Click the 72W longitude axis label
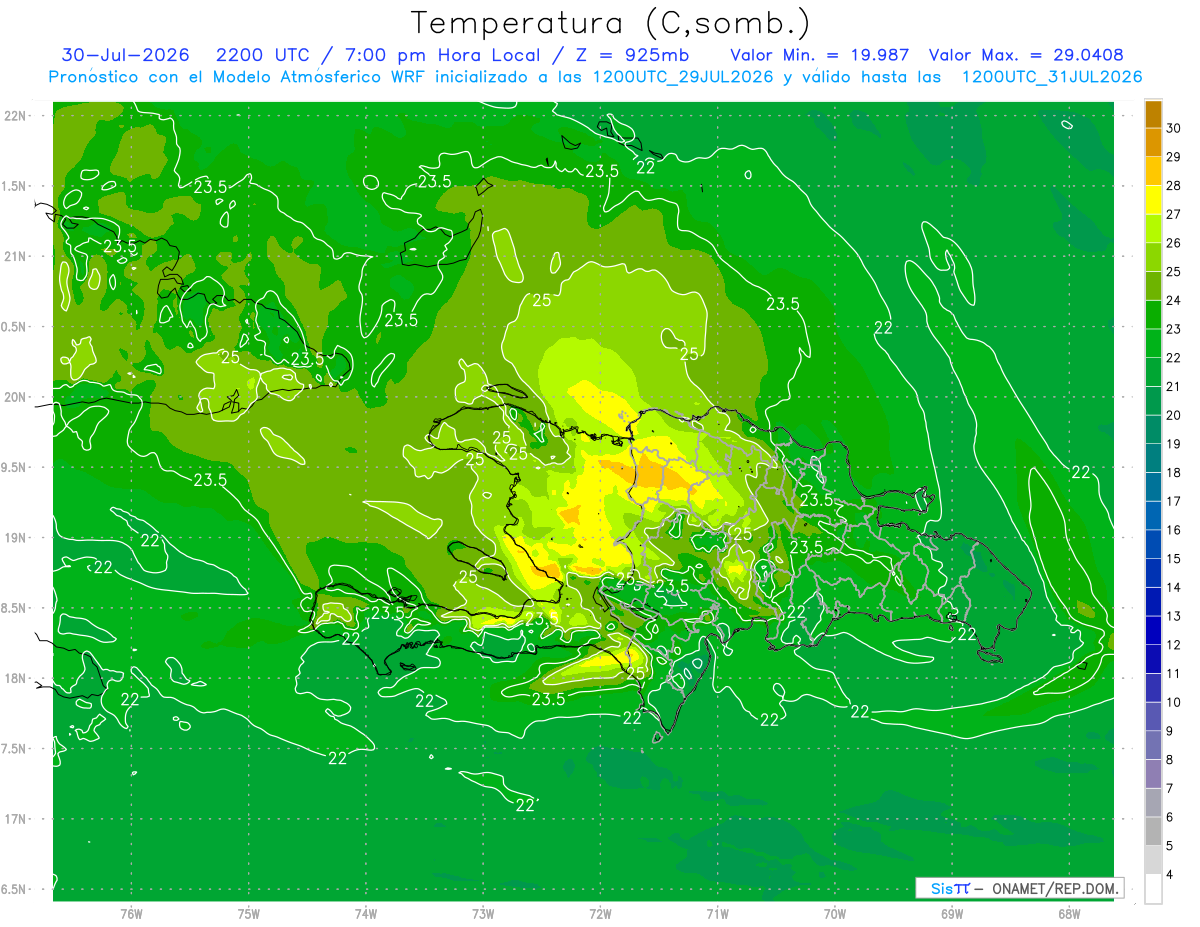This screenshot has width=1200, height=927. tap(600, 913)
